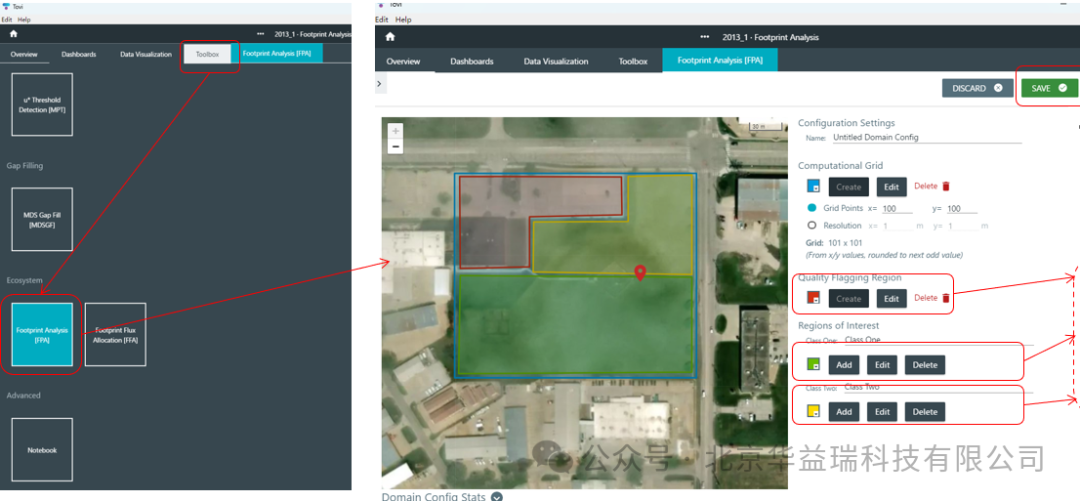
Task: Click the Add button for Class One
Action: [x=843, y=365]
